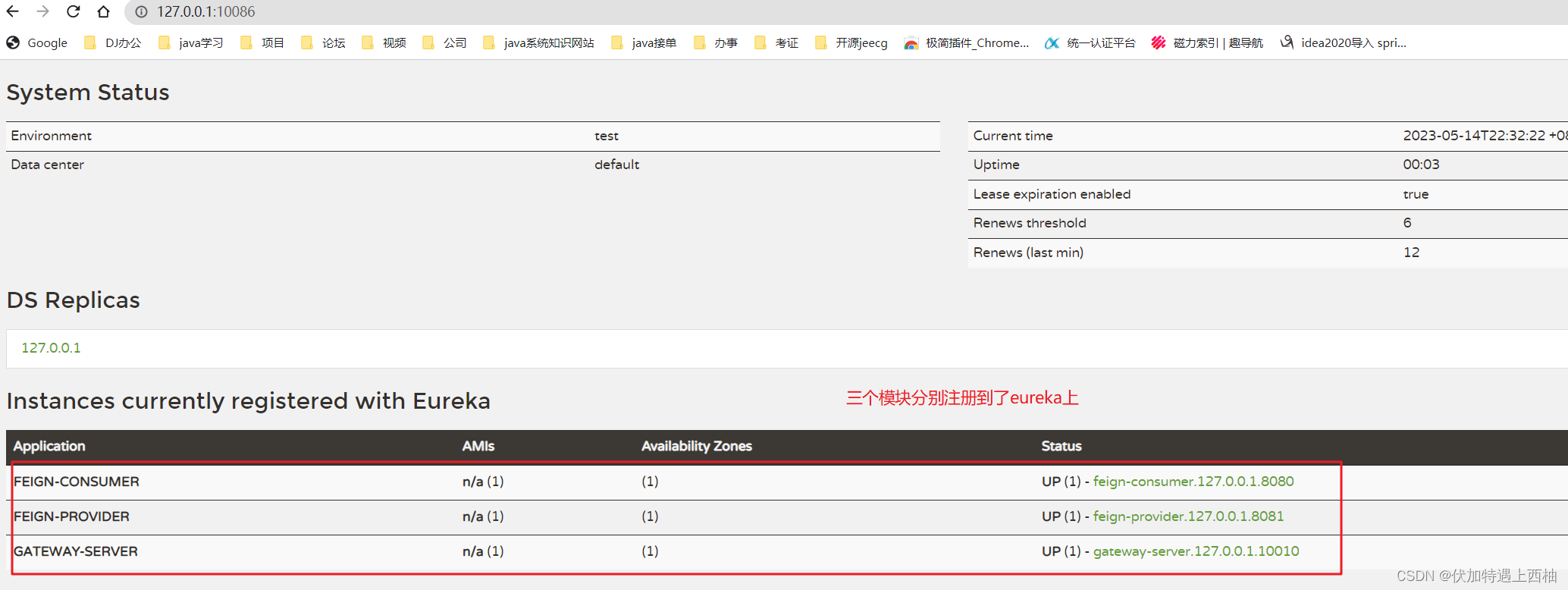Open the 开源jeecg bookmark folder

click(851, 43)
